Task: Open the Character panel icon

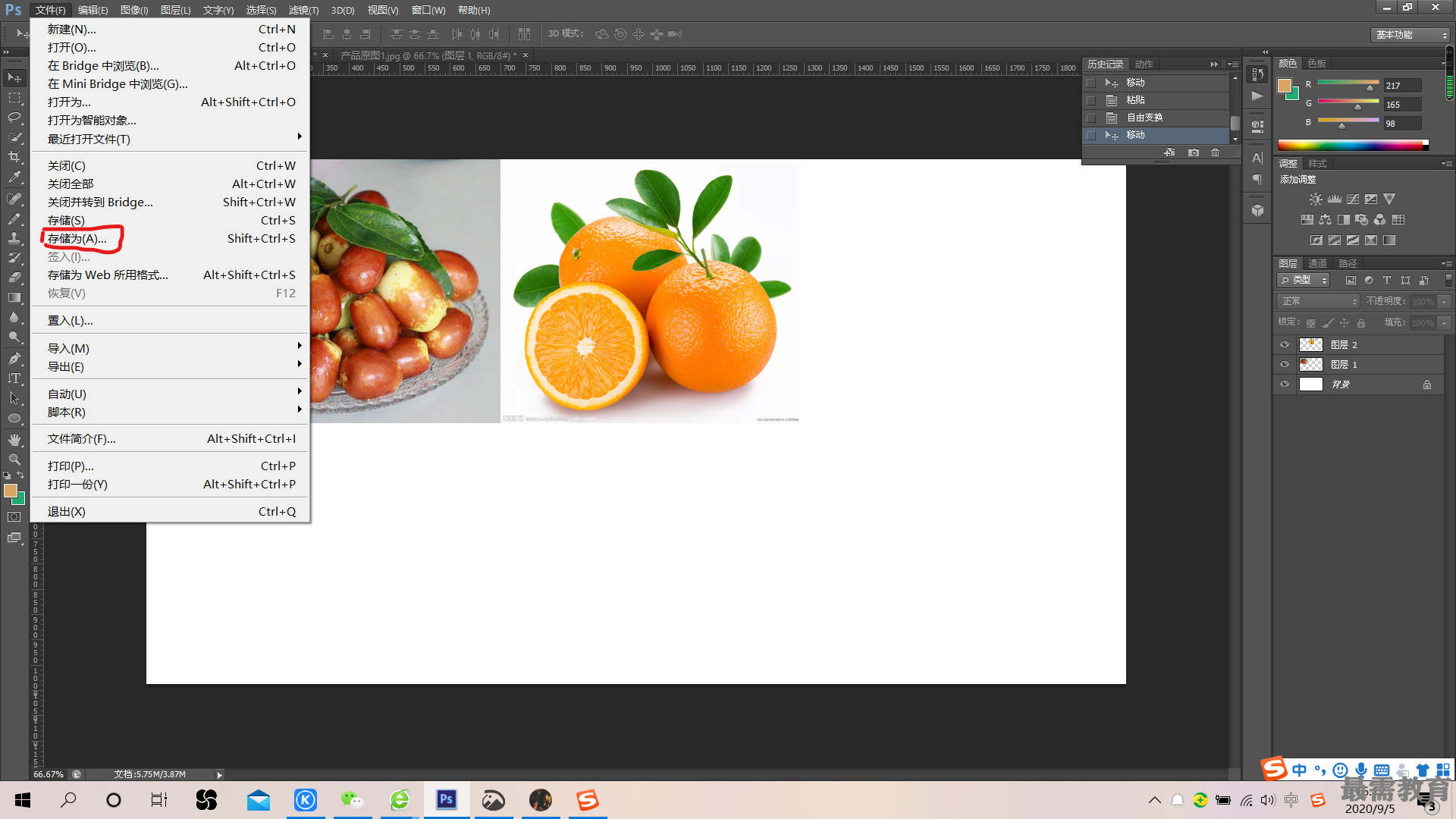Action: click(x=1257, y=158)
